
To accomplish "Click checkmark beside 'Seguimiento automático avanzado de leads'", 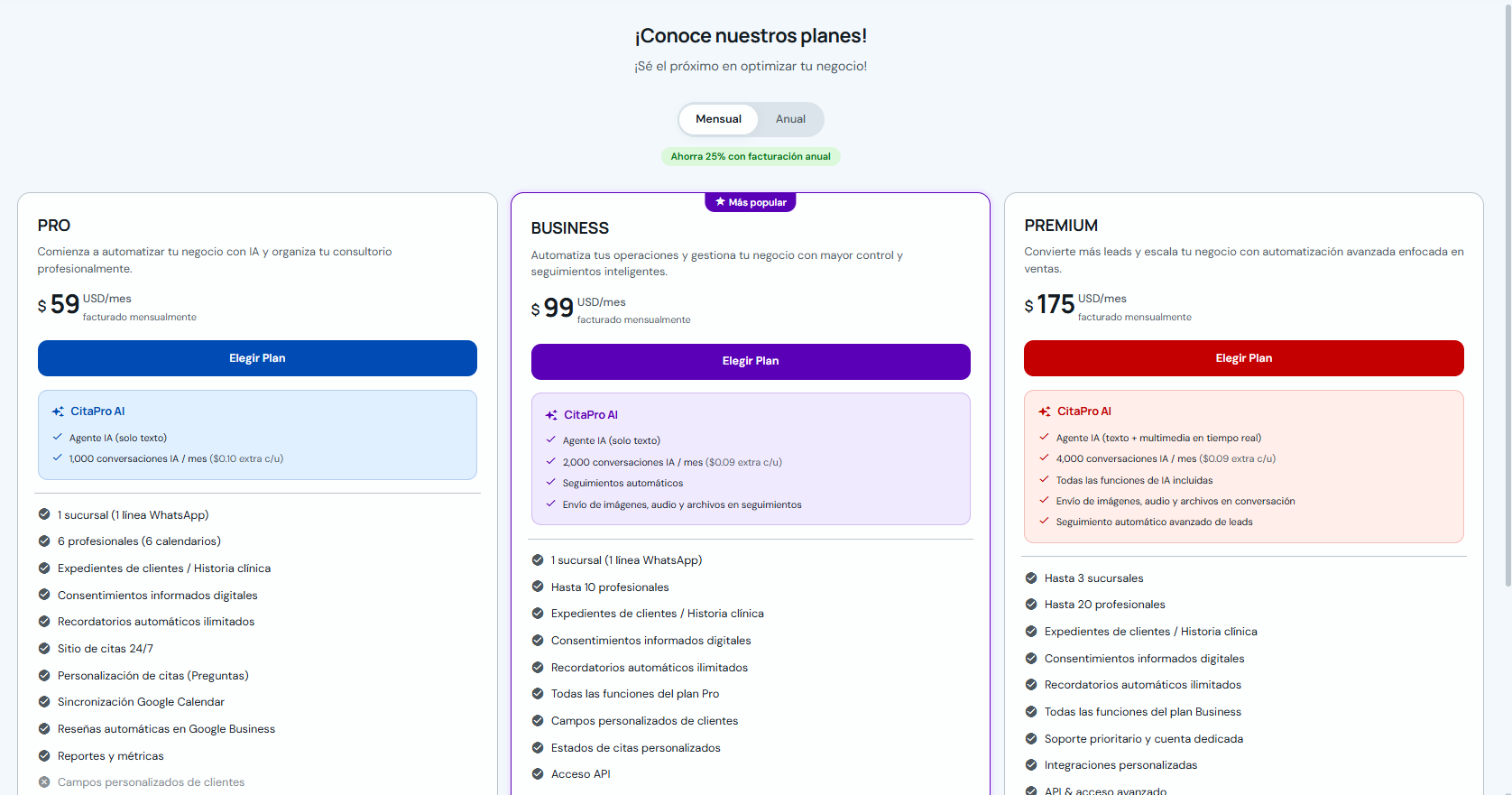I will [1045, 521].
